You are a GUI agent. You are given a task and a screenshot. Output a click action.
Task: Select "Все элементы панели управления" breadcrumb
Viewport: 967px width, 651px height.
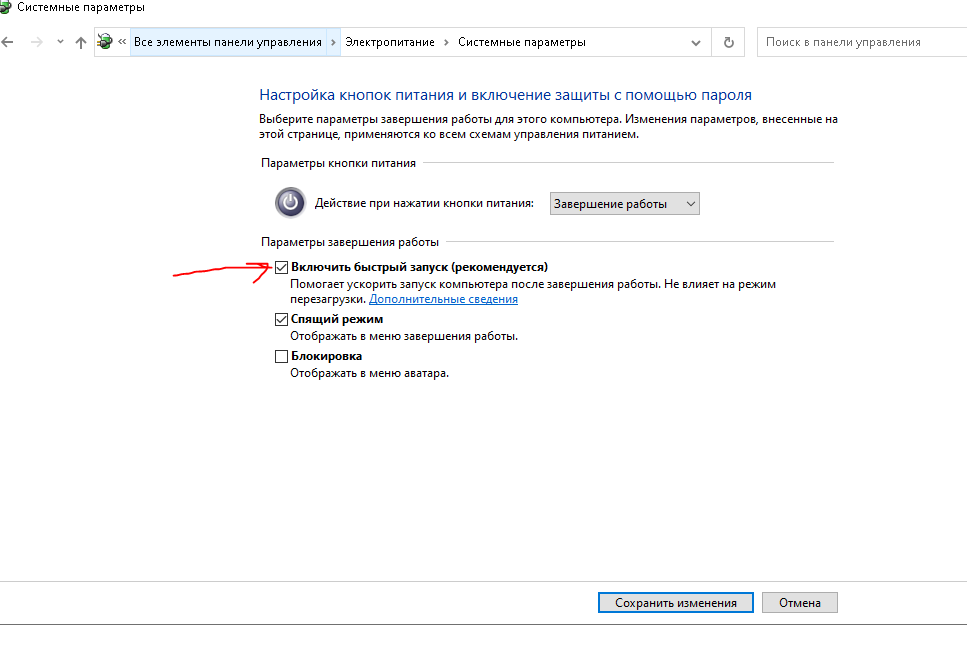click(x=228, y=43)
